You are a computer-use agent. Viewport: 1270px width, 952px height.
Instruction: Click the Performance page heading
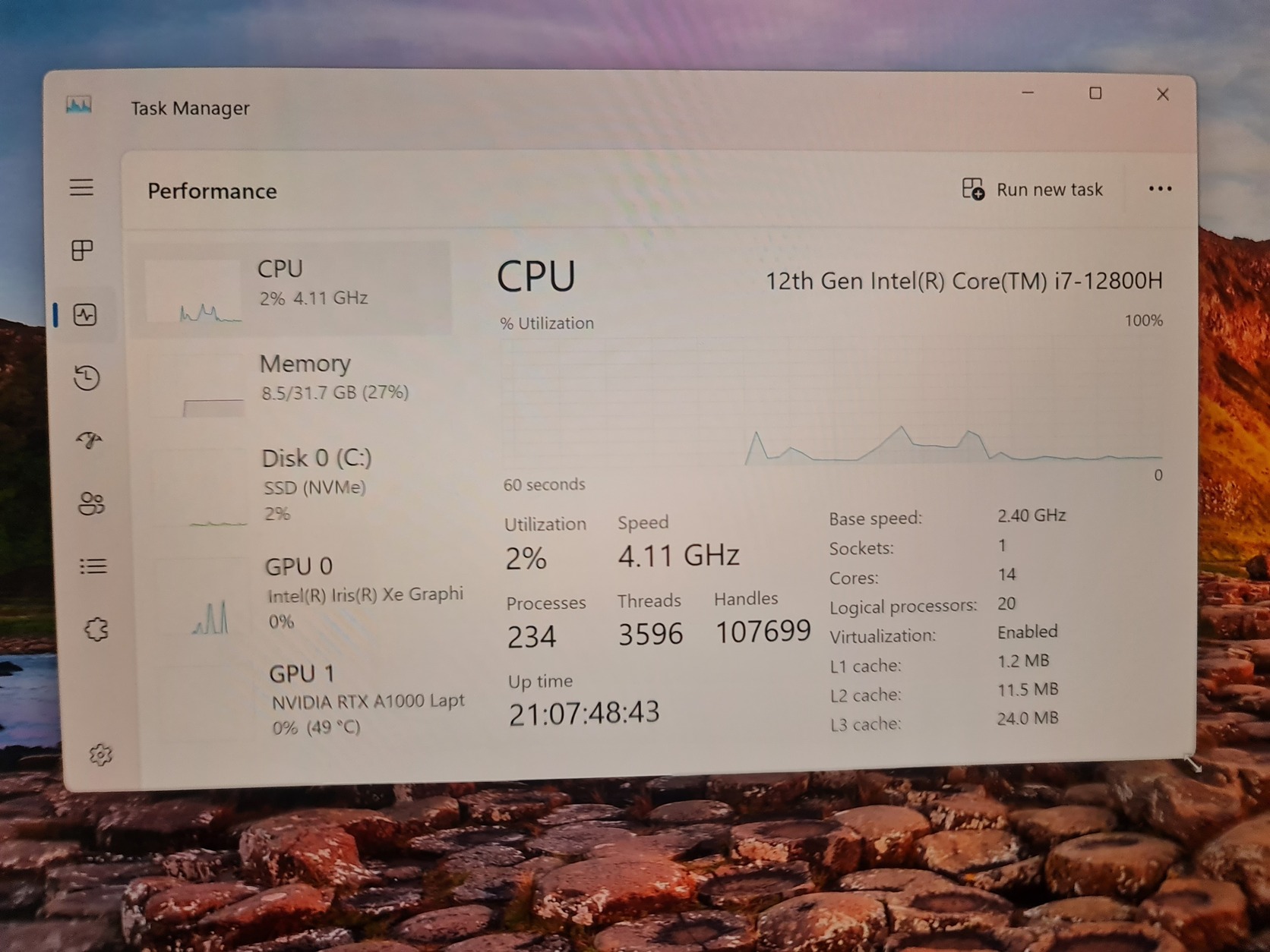pyautogui.click(x=212, y=191)
